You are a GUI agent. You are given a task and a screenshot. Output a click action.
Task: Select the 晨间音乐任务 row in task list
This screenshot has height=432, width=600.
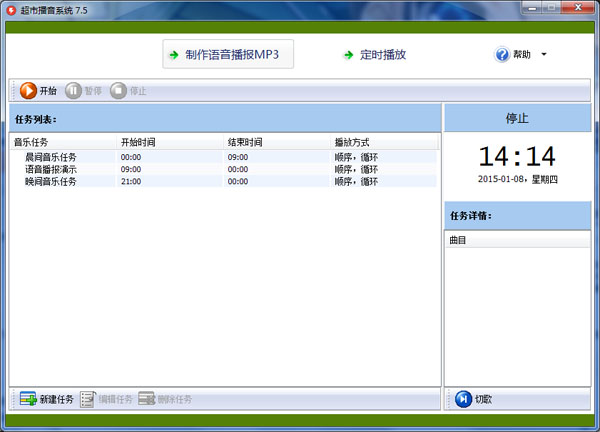pyautogui.click(x=51, y=157)
